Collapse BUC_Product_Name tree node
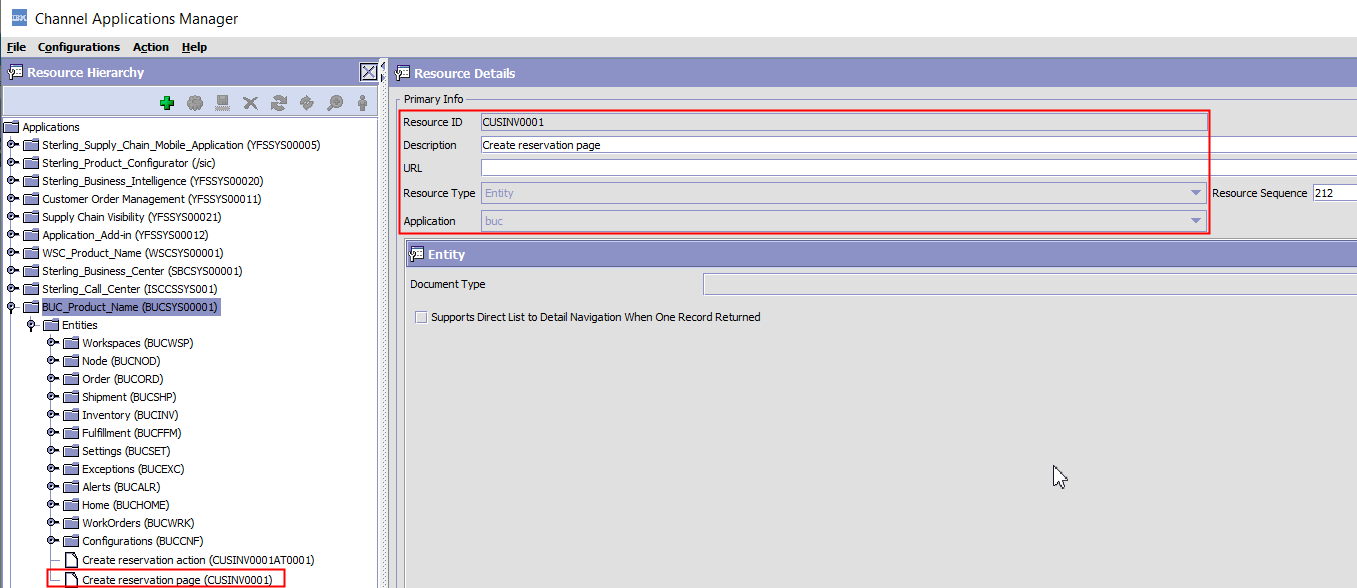 point(12,308)
